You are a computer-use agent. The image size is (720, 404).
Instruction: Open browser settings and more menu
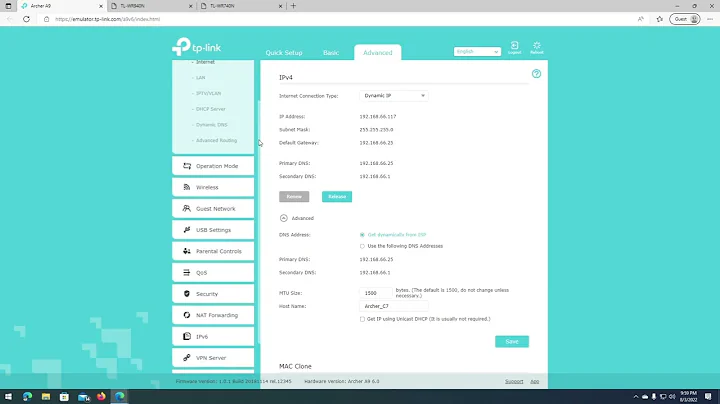(710, 19)
